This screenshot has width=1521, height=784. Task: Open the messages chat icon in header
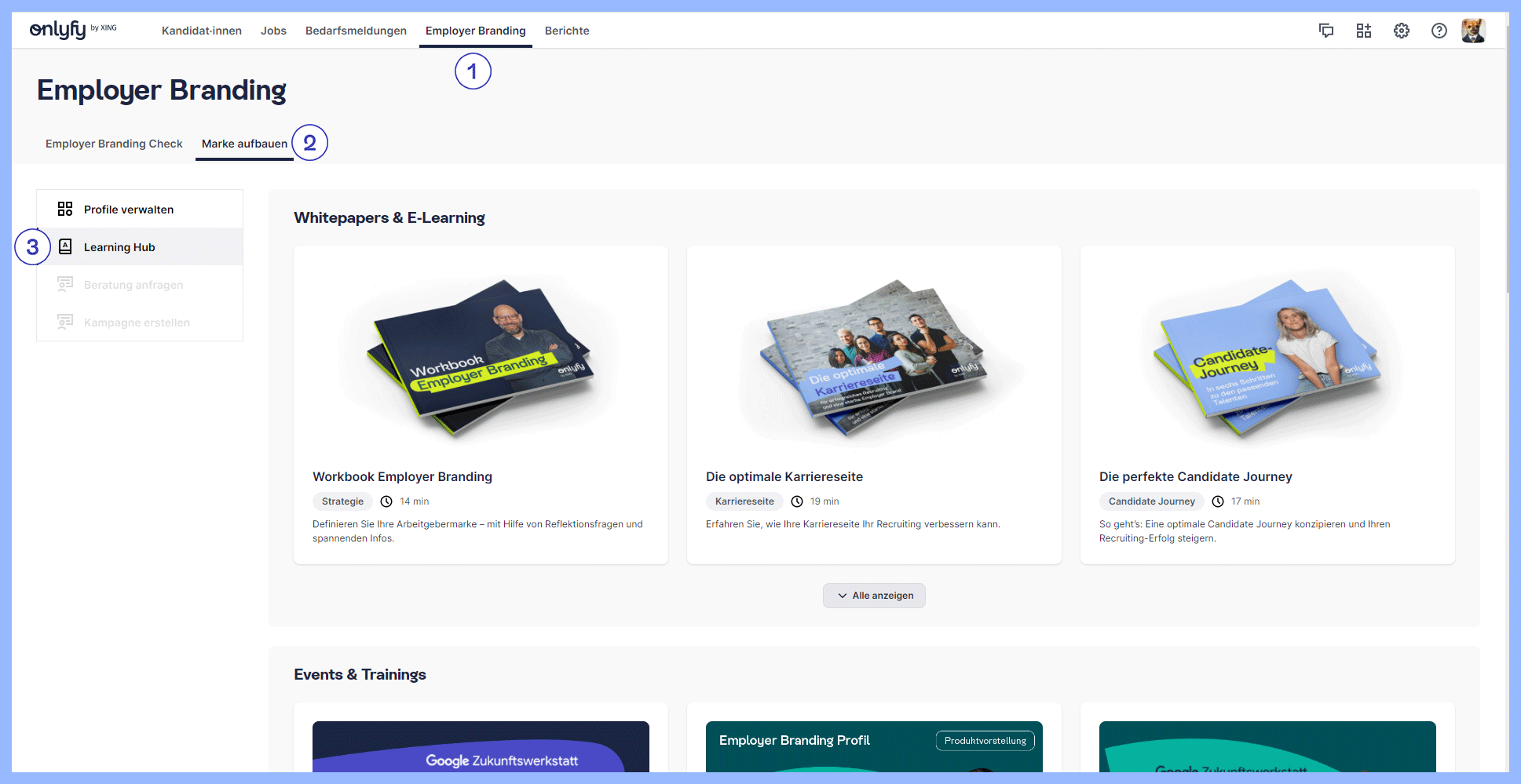[x=1326, y=31]
